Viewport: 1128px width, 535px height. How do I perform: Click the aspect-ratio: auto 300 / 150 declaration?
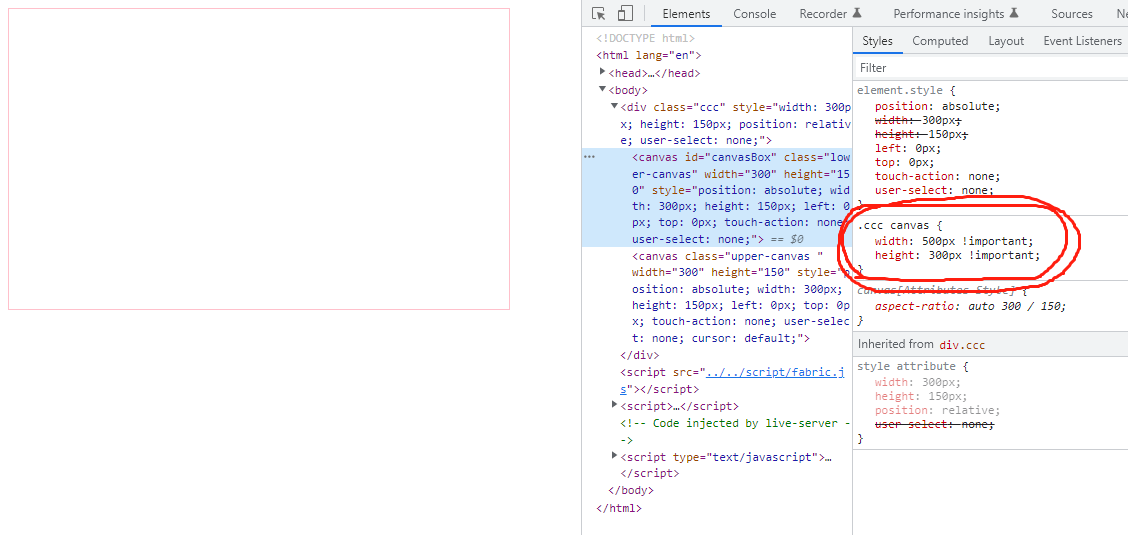(x=970, y=306)
